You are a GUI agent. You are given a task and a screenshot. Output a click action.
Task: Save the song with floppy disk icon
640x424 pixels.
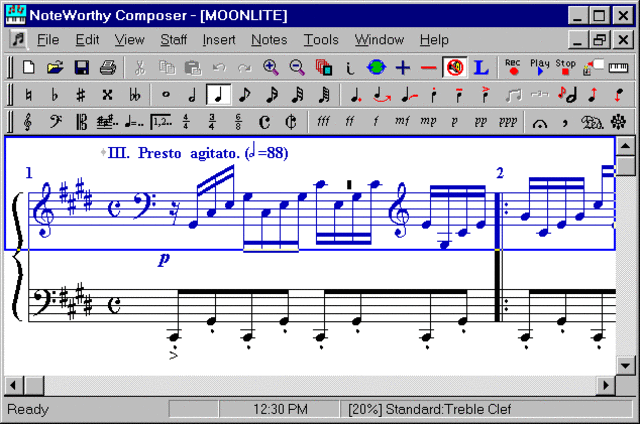[x=82, y=67]
